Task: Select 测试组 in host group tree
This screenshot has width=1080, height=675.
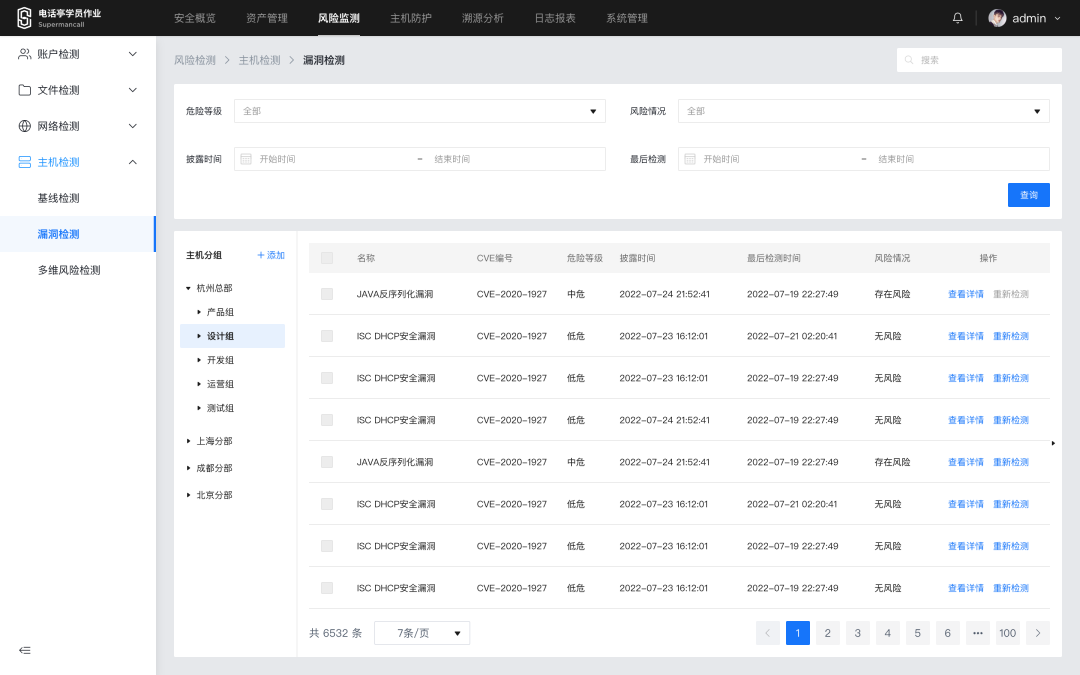Action: [x=220, y=408]
